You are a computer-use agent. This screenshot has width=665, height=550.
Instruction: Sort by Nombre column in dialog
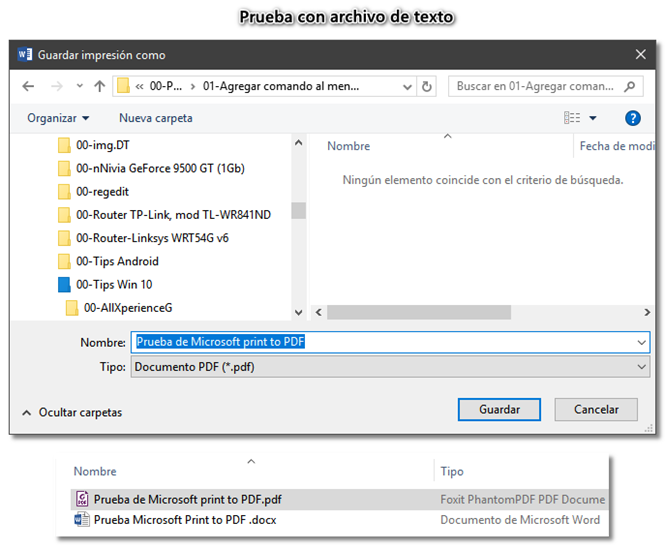348,146
